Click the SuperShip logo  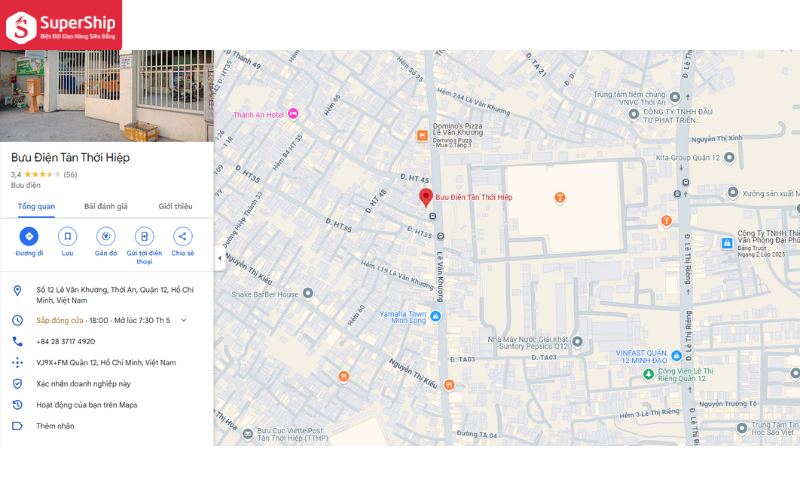coord(61,25)
